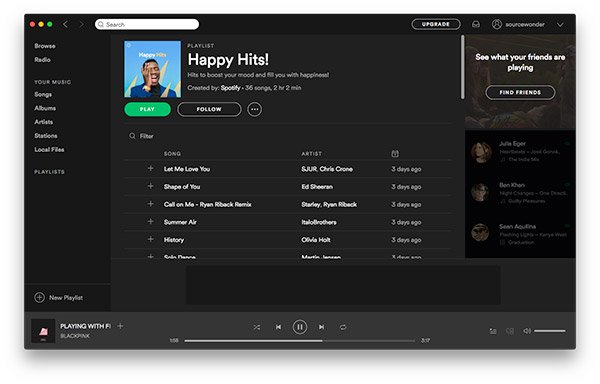Pause the current track
Screen dimensions: 600x384
click(300, 327)
